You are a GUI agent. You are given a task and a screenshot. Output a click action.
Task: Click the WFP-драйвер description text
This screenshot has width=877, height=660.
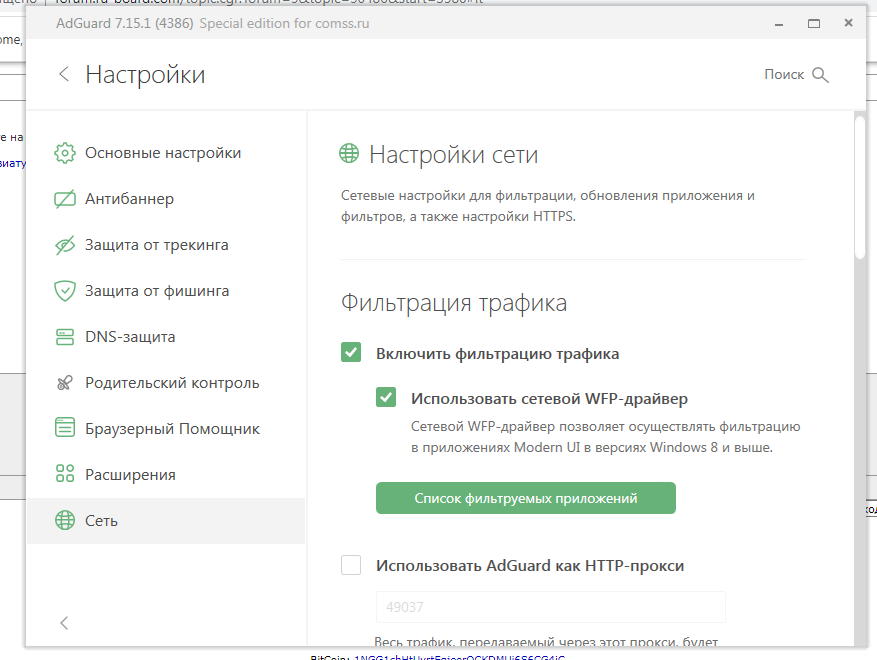(x=605, y=437)
